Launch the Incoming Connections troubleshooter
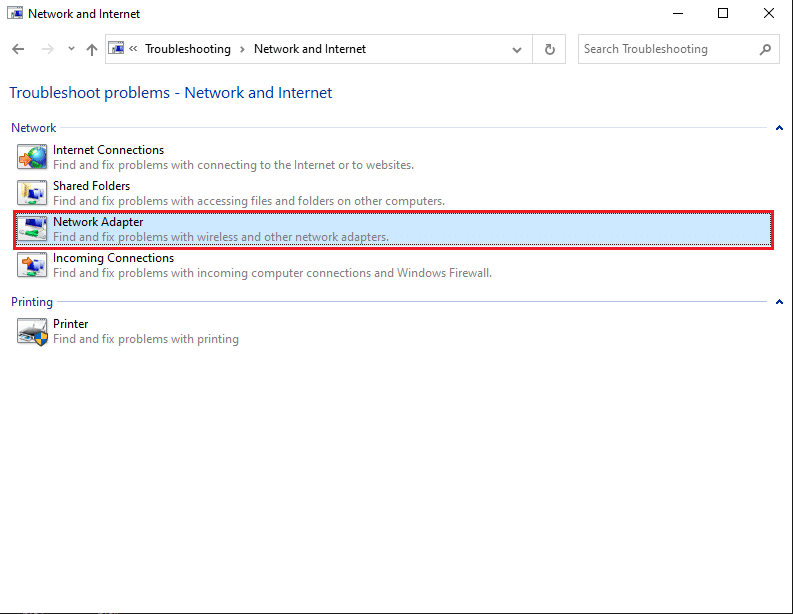 [113, 258]
